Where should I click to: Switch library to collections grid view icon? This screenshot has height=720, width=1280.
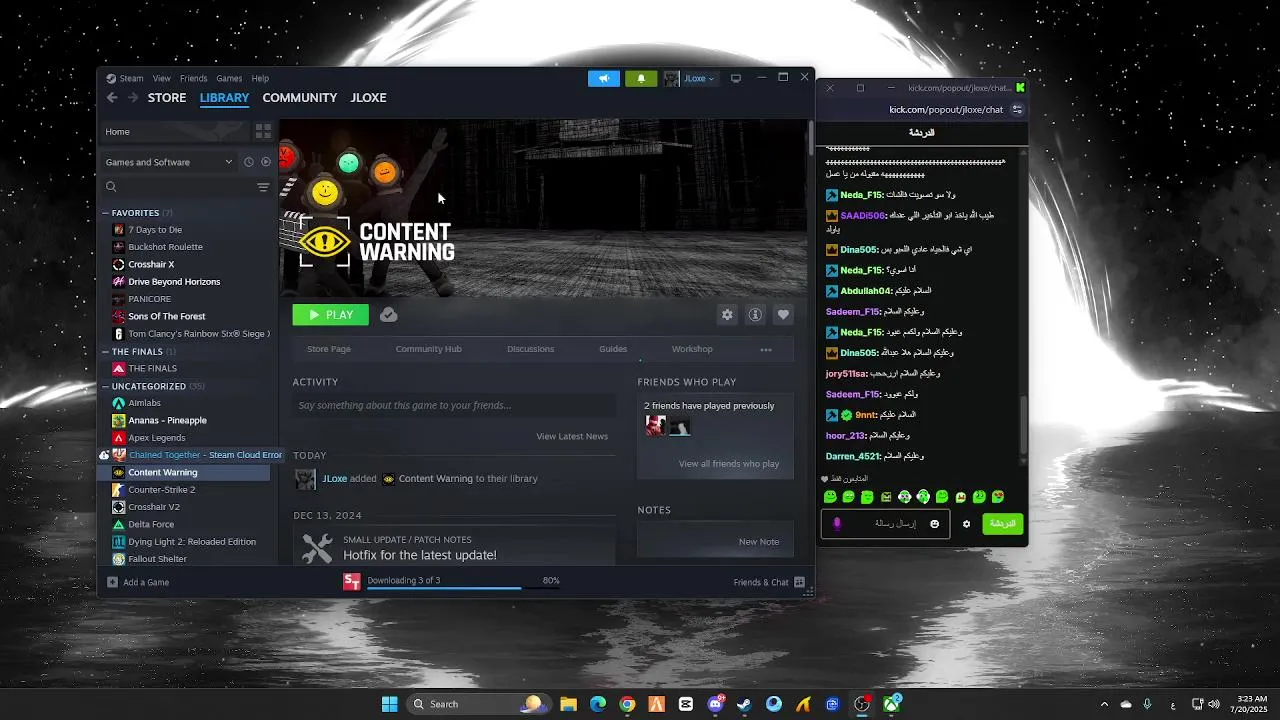tap(263, 131)
